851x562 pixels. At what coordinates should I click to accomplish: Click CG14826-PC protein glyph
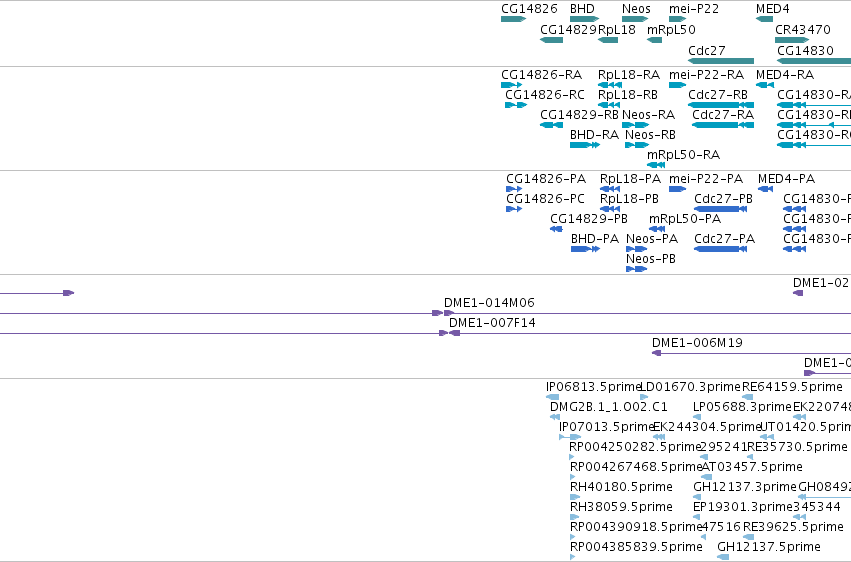point(514,209)
